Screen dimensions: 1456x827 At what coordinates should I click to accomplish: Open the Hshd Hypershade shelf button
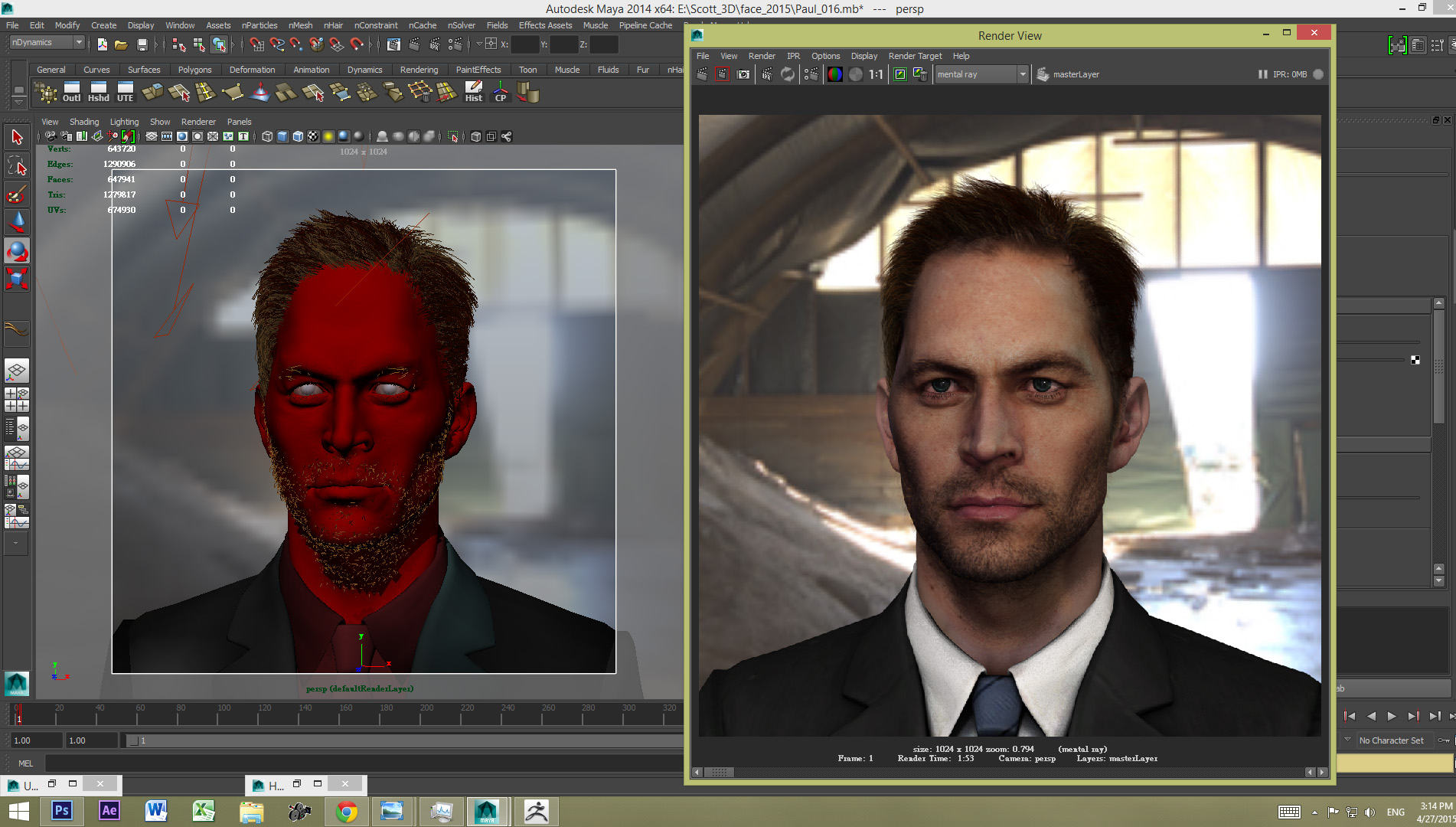98,93
